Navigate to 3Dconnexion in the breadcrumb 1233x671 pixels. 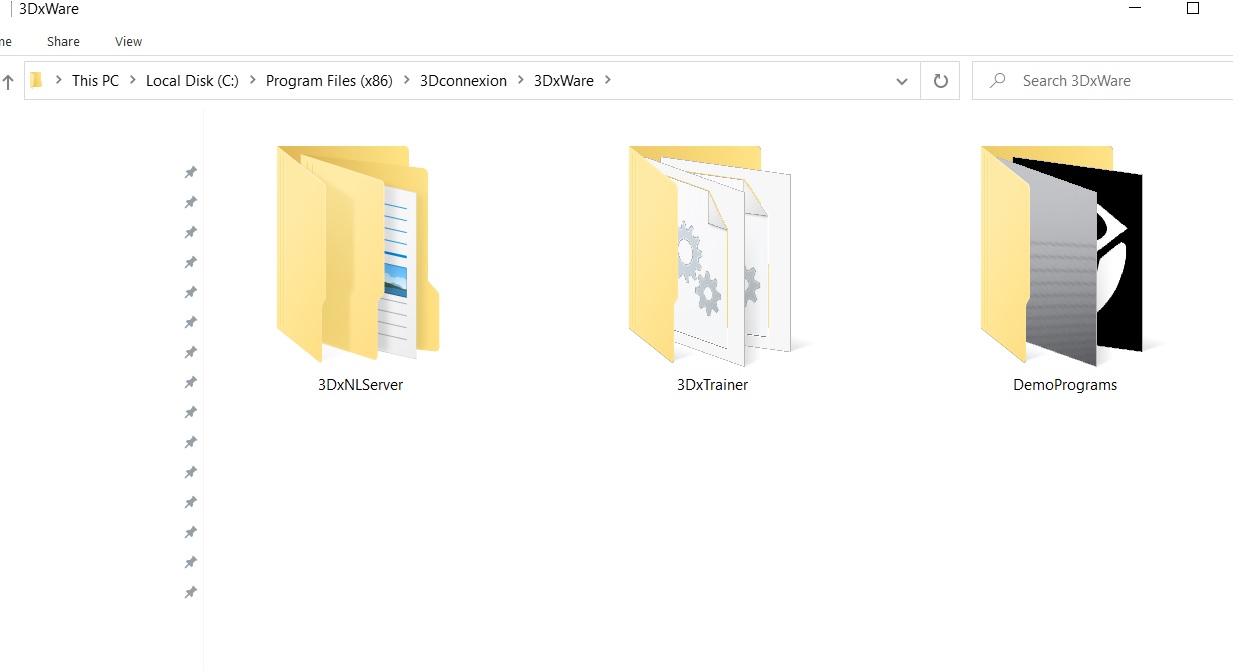[463, 81]
